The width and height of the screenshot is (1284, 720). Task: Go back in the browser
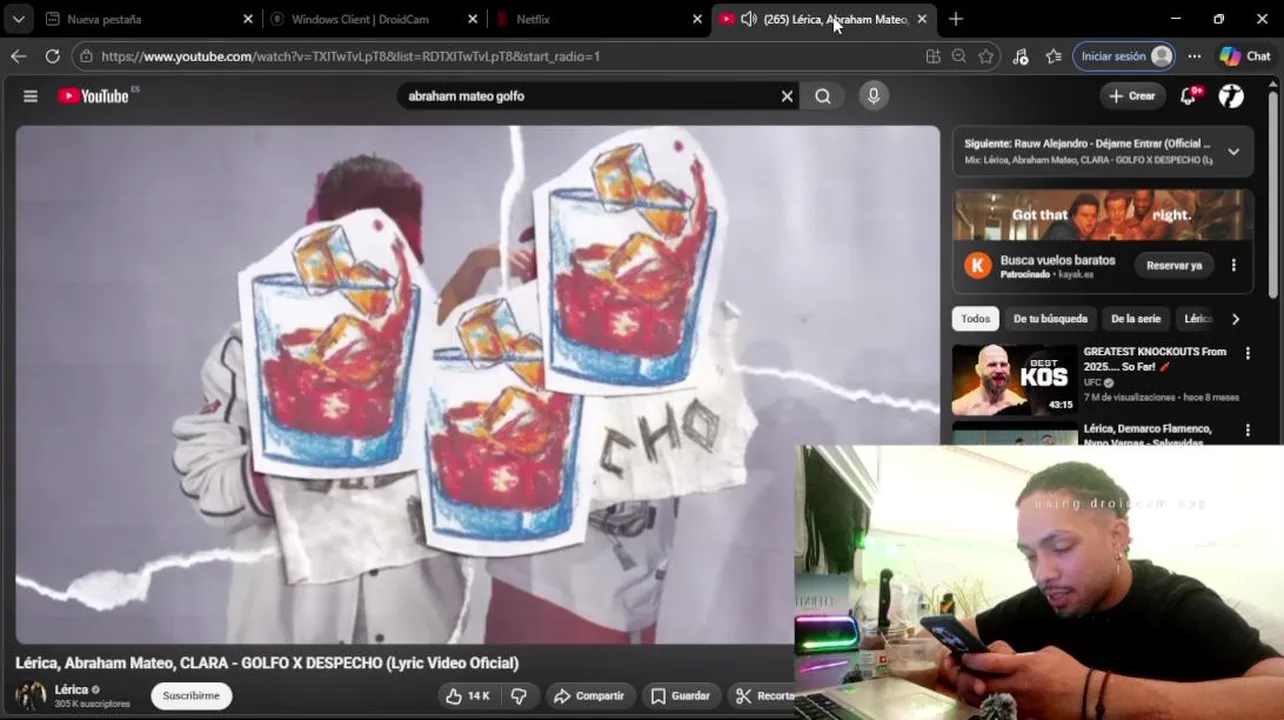[18, 56]
